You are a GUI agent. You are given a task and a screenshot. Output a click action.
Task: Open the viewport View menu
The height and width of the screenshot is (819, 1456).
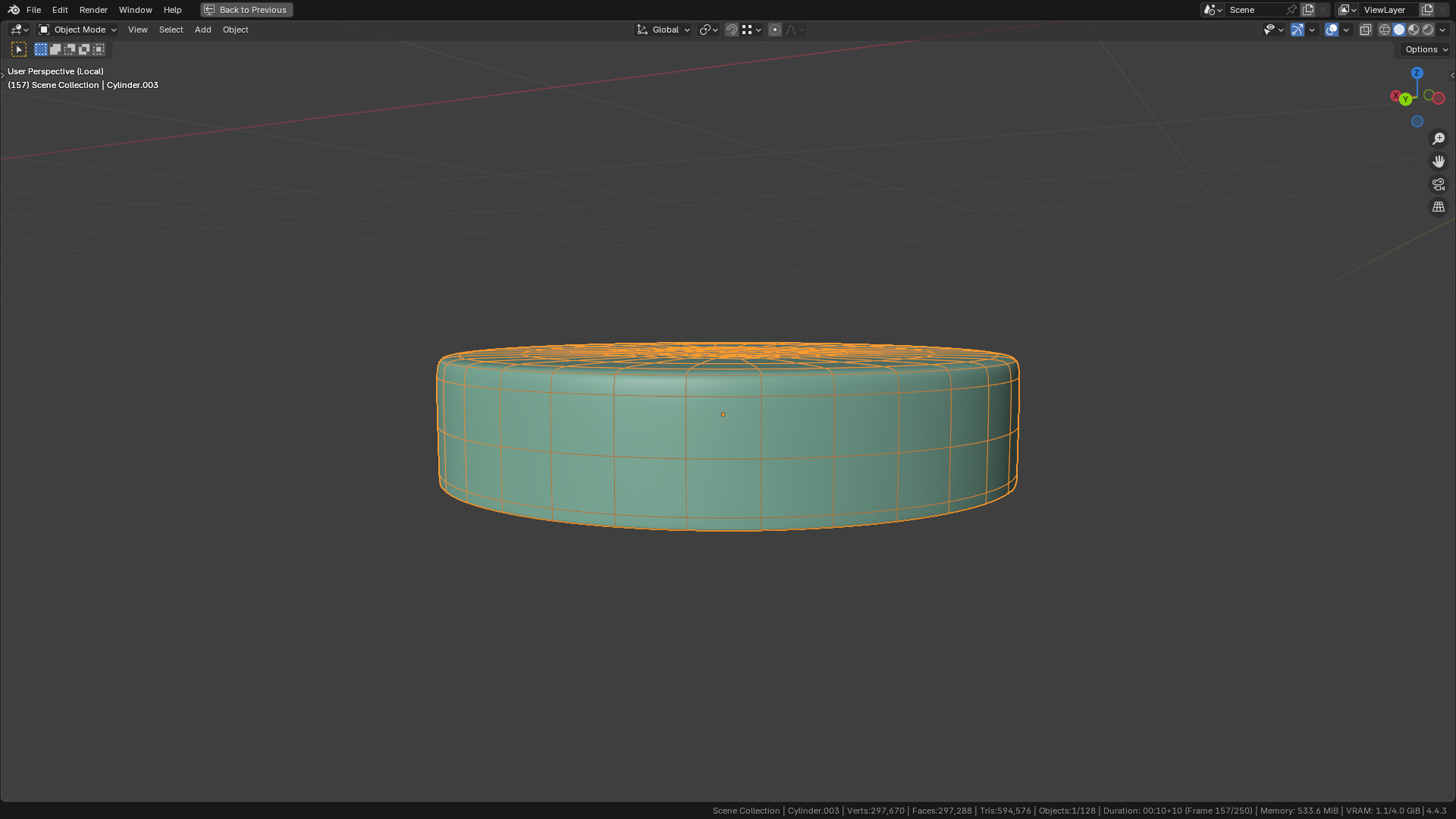pyautogui.click(x=137, y=30)
